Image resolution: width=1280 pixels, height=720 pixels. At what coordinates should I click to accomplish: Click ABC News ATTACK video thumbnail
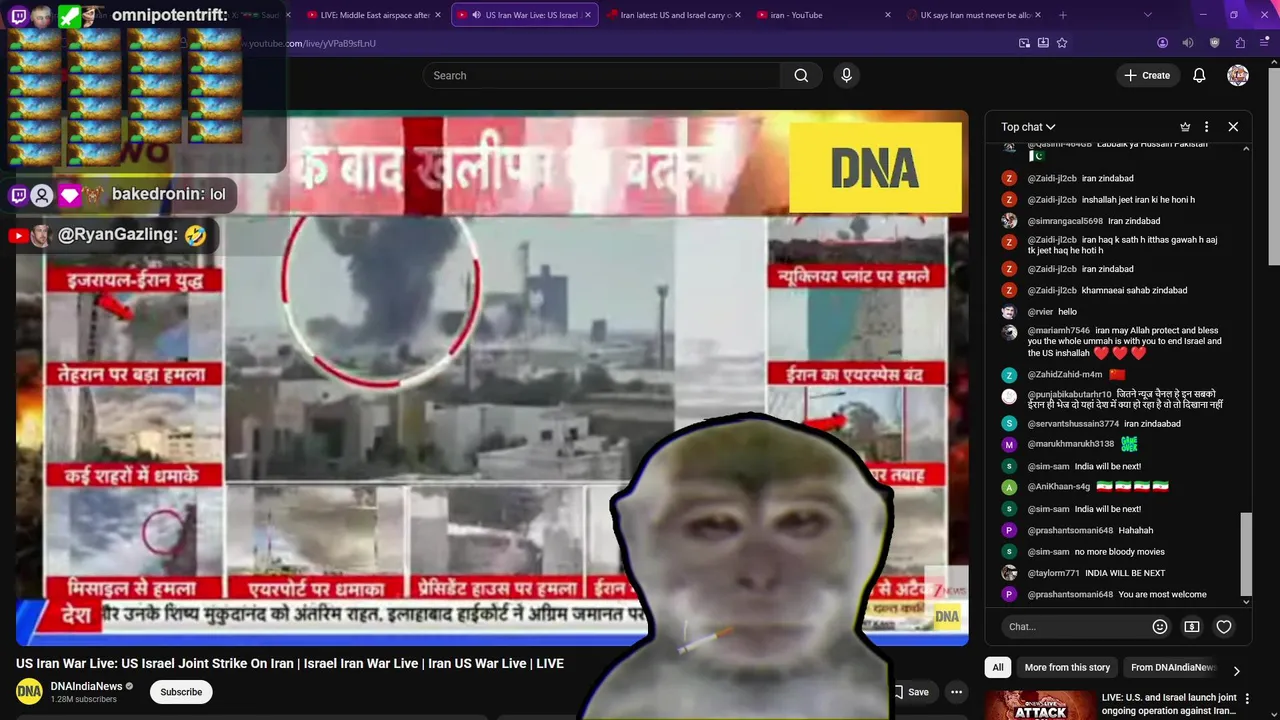(1040, 706)
